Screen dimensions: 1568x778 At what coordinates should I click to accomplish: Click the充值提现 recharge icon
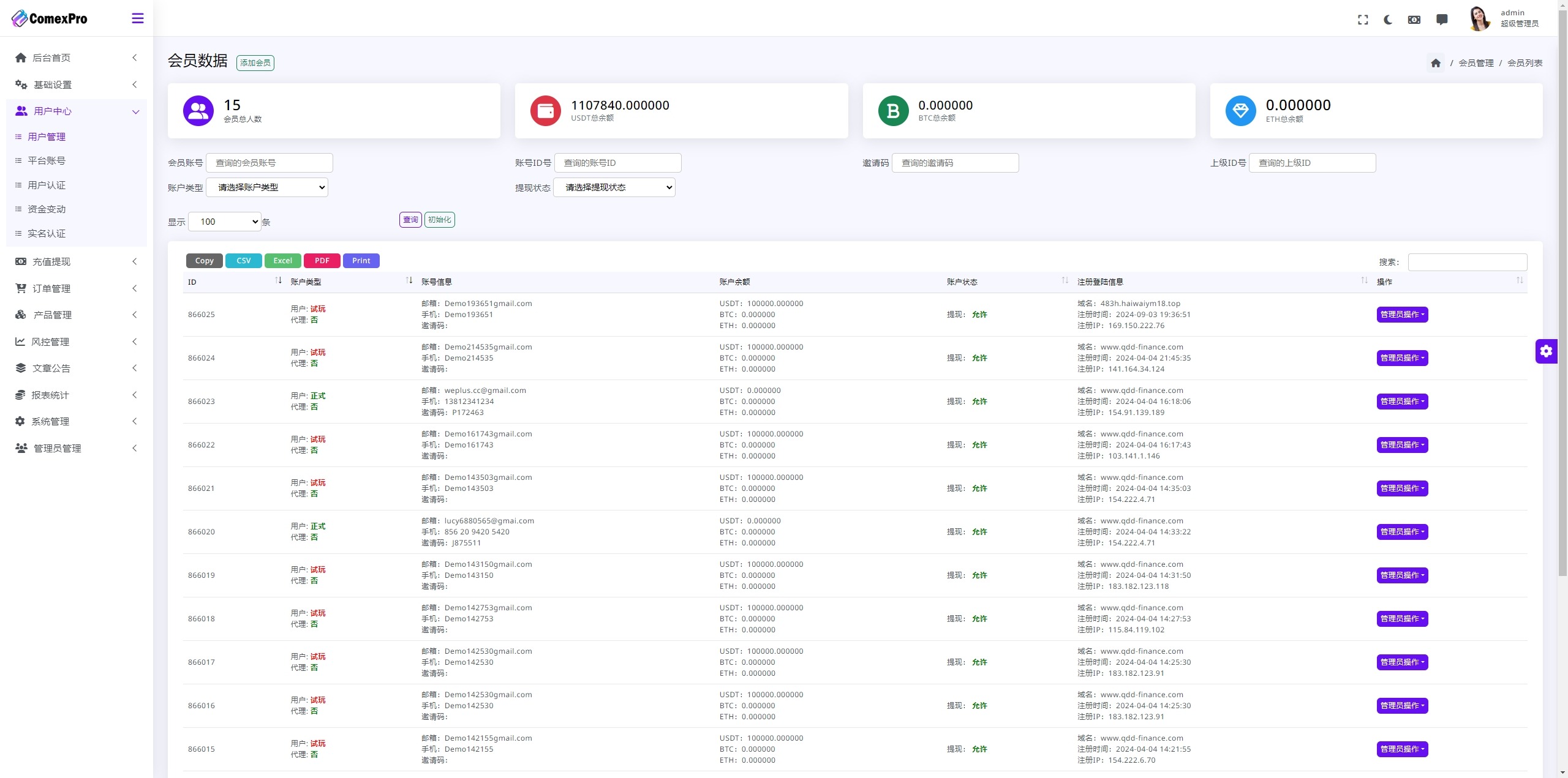click(x=21, y=261)
